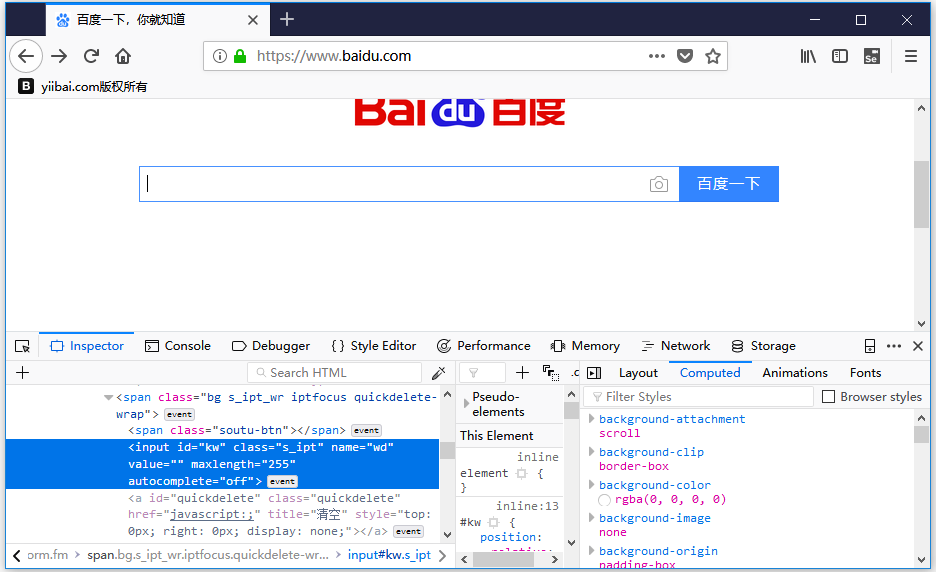The height and width of the screenshot is (572, 936).
Task: Toggle pseudo-class panel icon in rules view
Action: (x=551, y=373)
